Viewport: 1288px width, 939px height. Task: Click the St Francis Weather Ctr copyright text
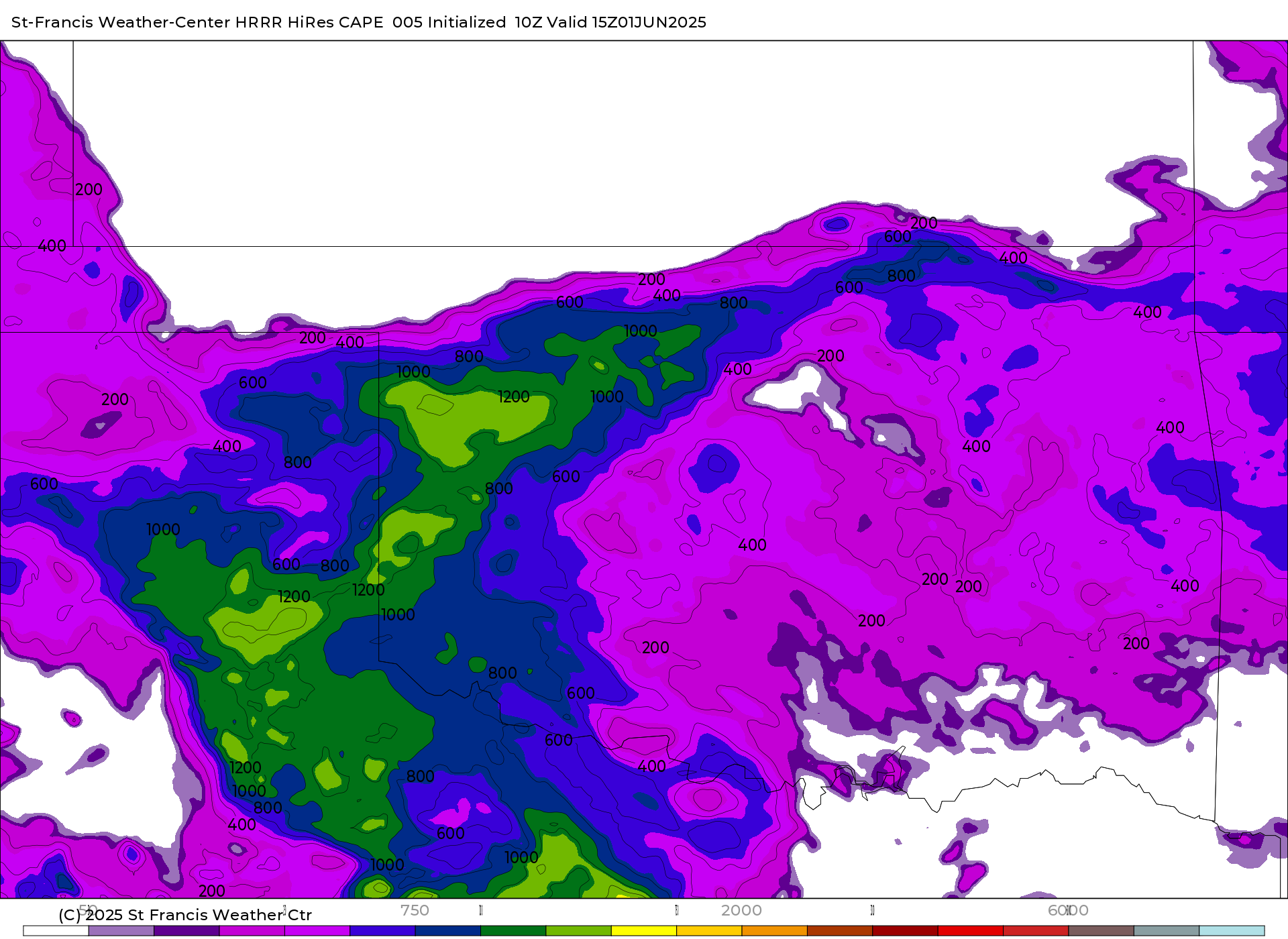click(185, 915)
